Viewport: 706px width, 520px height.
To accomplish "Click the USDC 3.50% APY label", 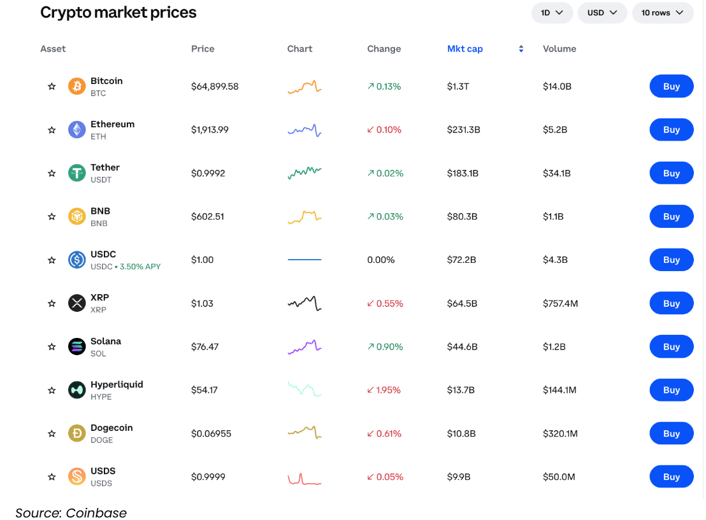I will [x=140, y=267].
